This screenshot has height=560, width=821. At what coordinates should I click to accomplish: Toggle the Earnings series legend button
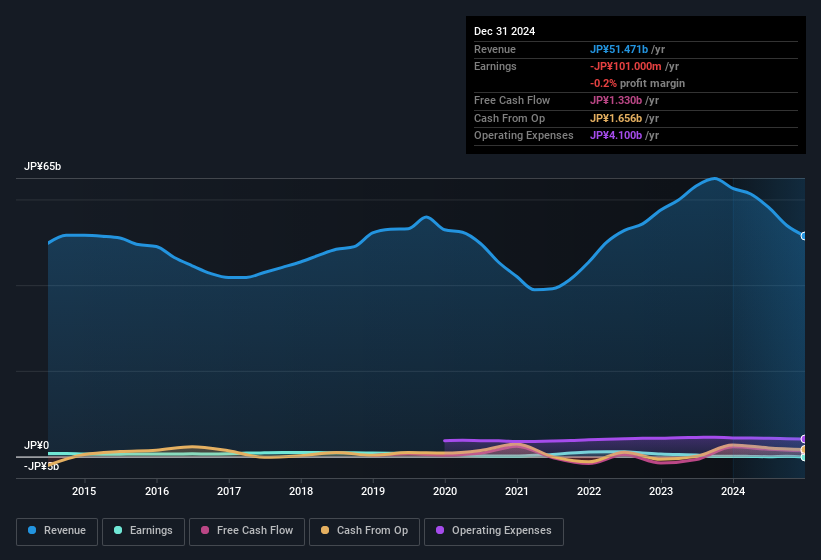click(x=143, y=531)
